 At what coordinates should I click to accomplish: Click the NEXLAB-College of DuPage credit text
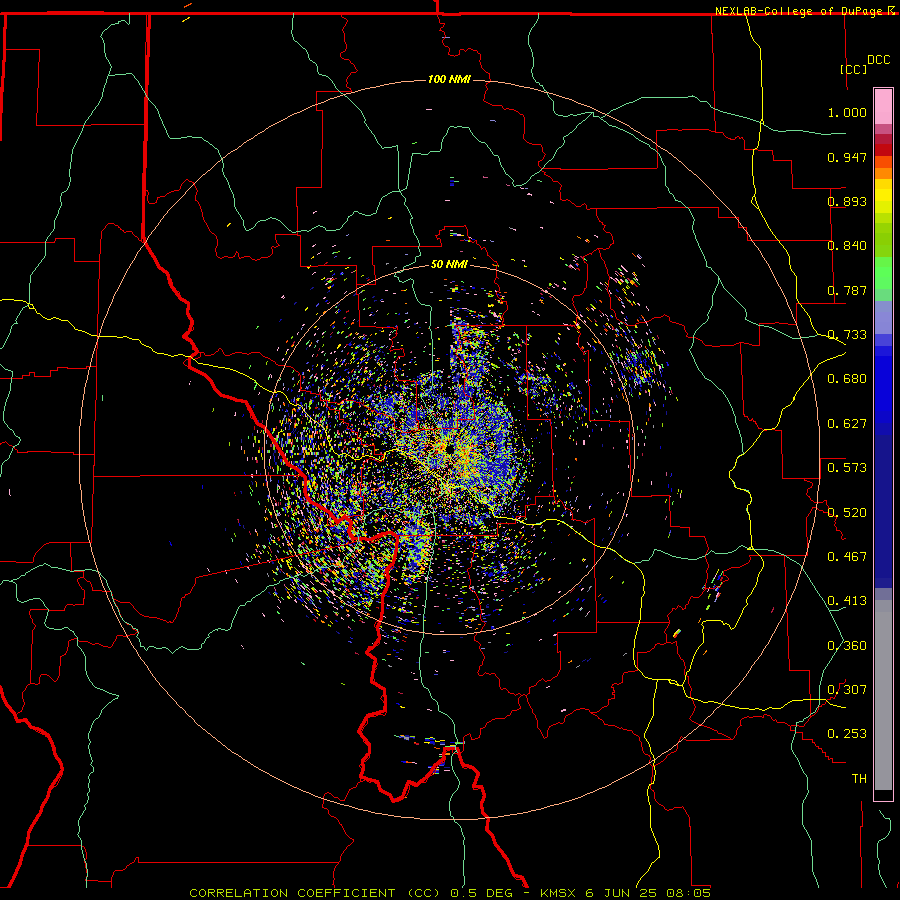804,11
